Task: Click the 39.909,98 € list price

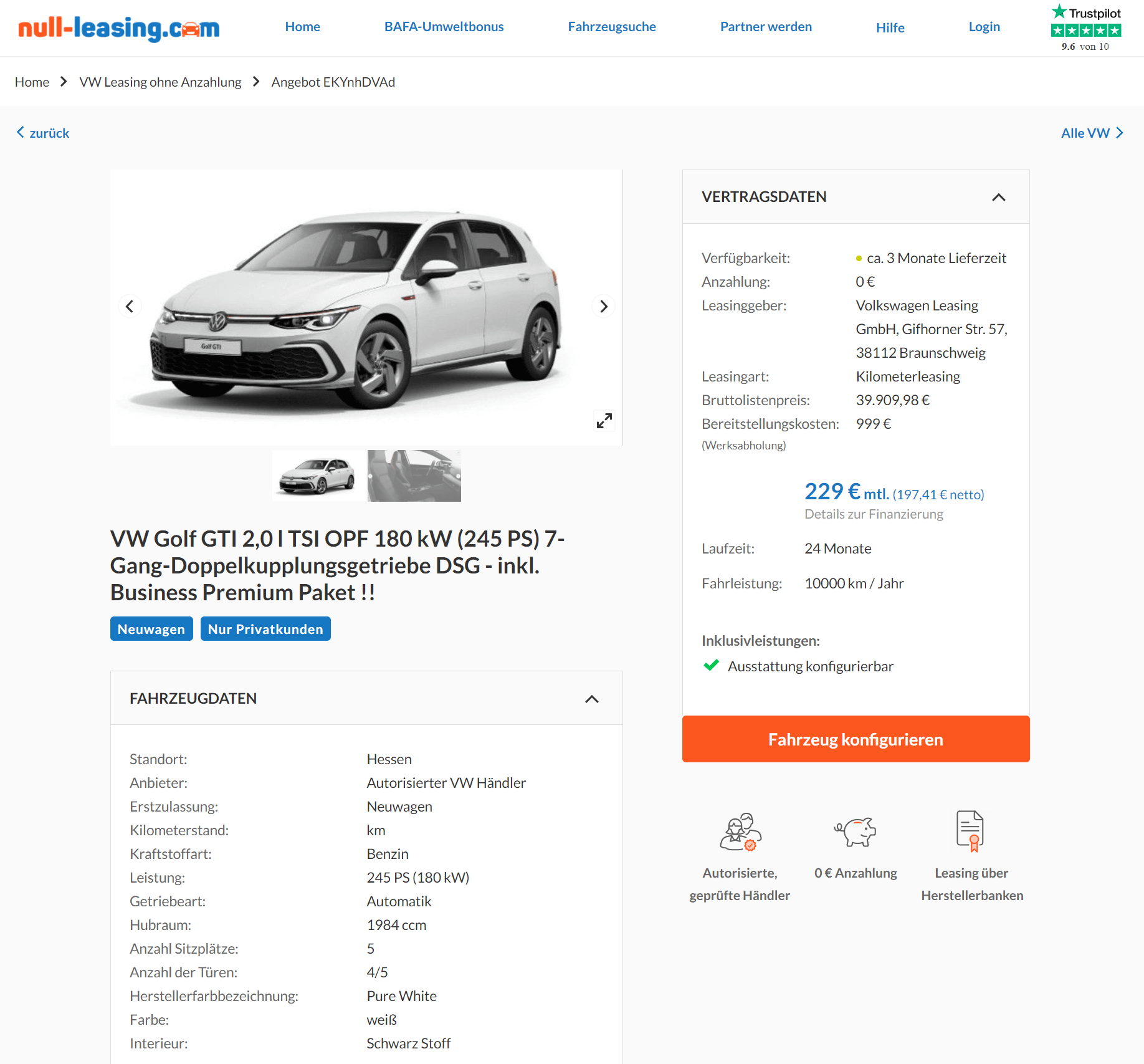Action: coord(893,400)
